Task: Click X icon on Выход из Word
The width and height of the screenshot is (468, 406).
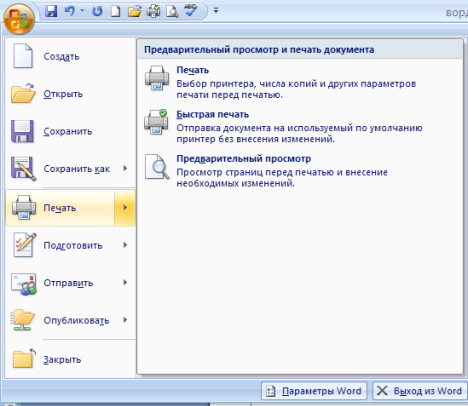Action: 382,390
